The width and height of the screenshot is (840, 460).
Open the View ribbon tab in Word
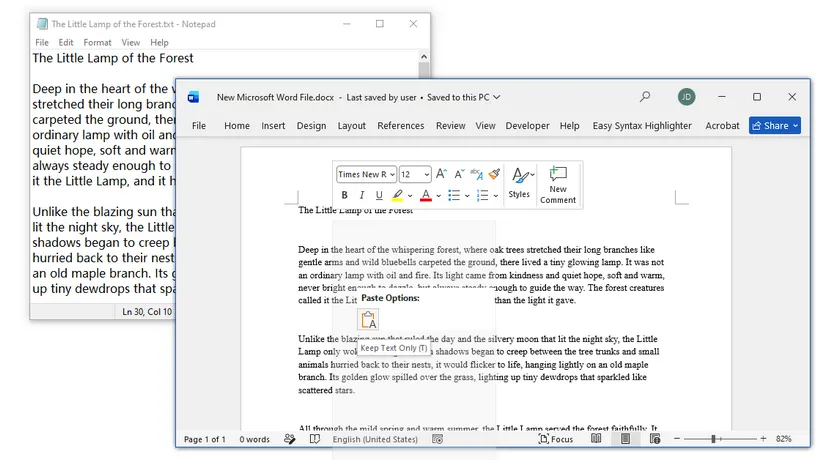(x=485, y=126)
